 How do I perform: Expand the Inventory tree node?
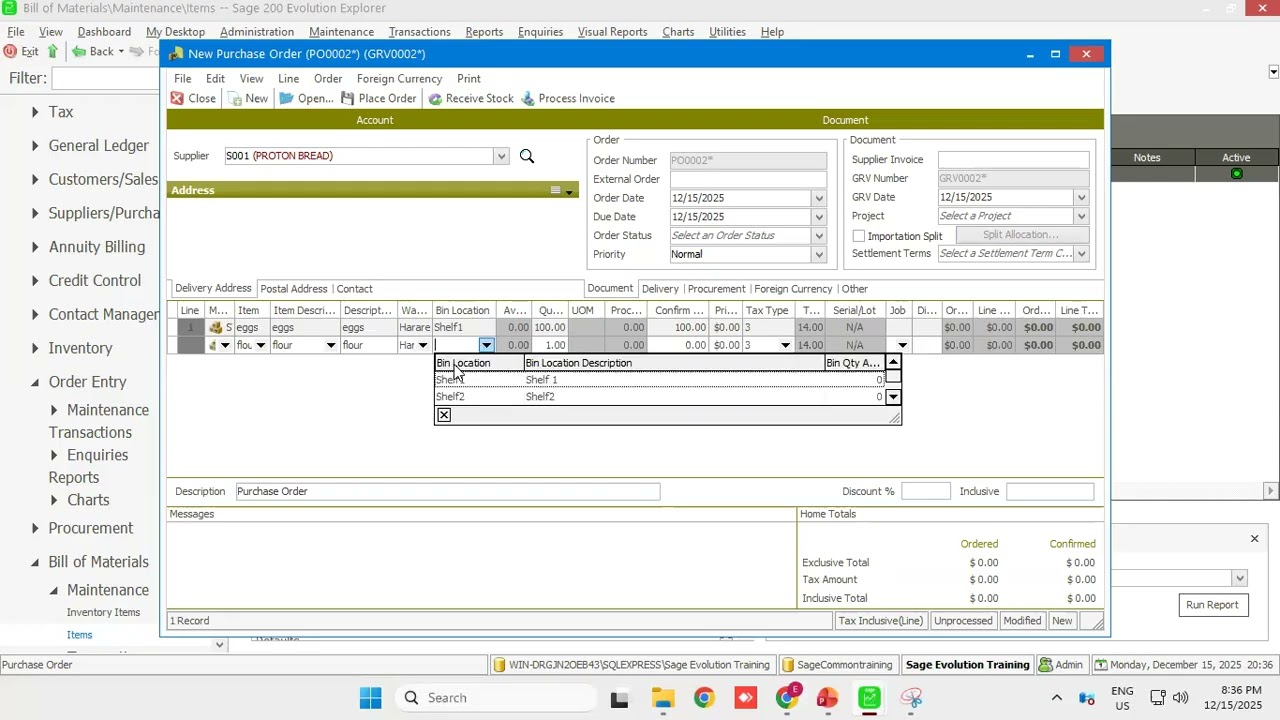34,348
